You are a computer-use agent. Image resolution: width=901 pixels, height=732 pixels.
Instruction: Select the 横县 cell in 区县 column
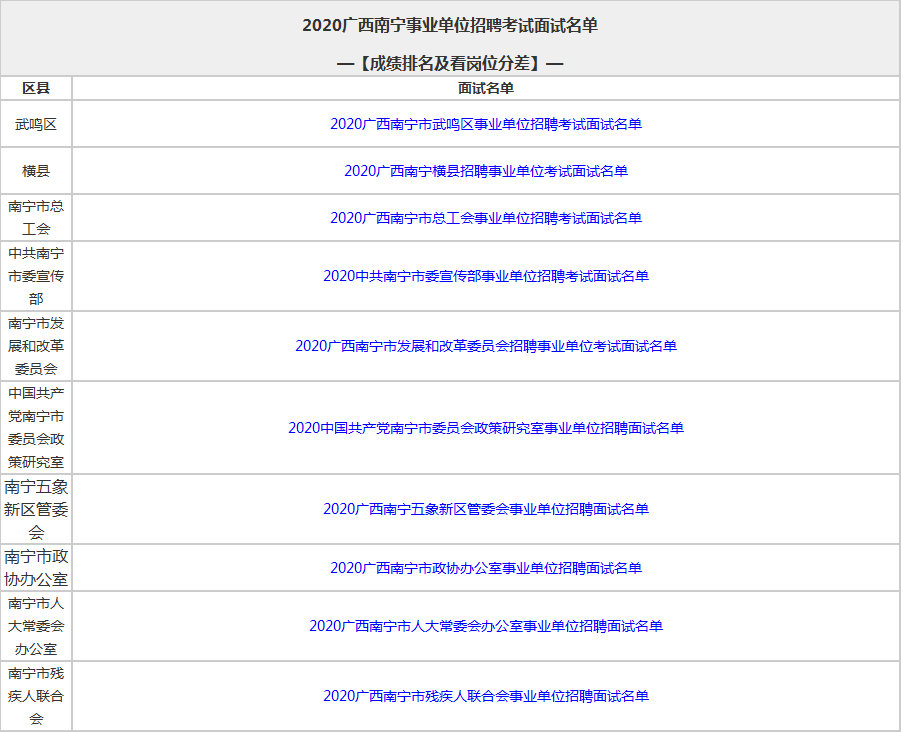(36, 171)
